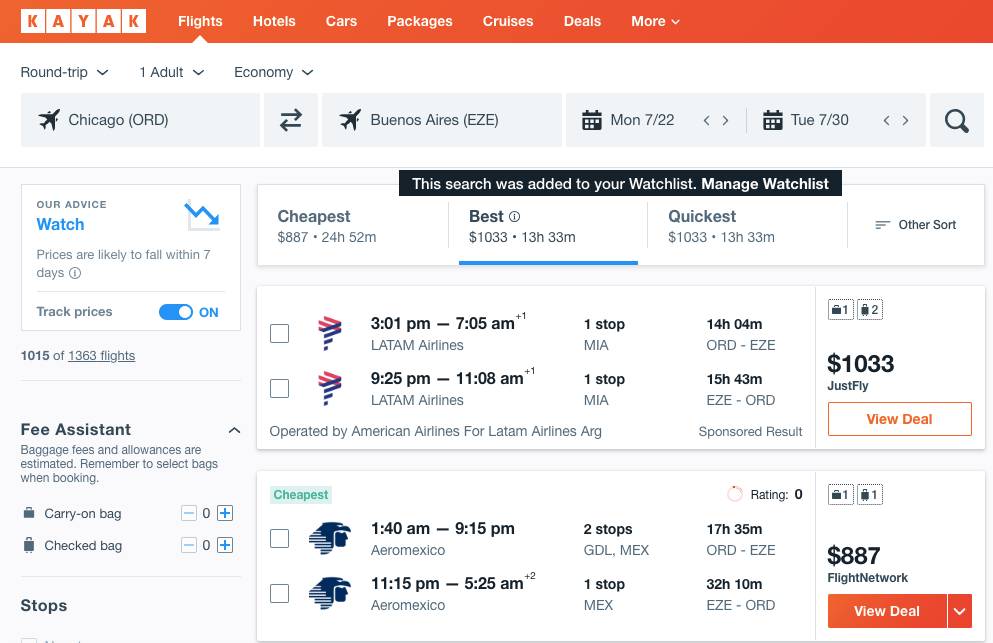993x643 pixels.
Task: Click View Deal for $1033 JustFly
Action: click(x=899, y=419)
